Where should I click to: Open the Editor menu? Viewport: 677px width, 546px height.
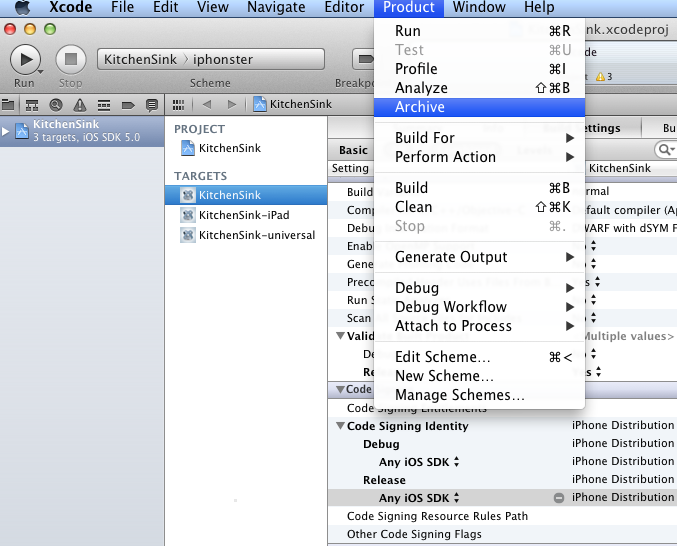point(344,7)
